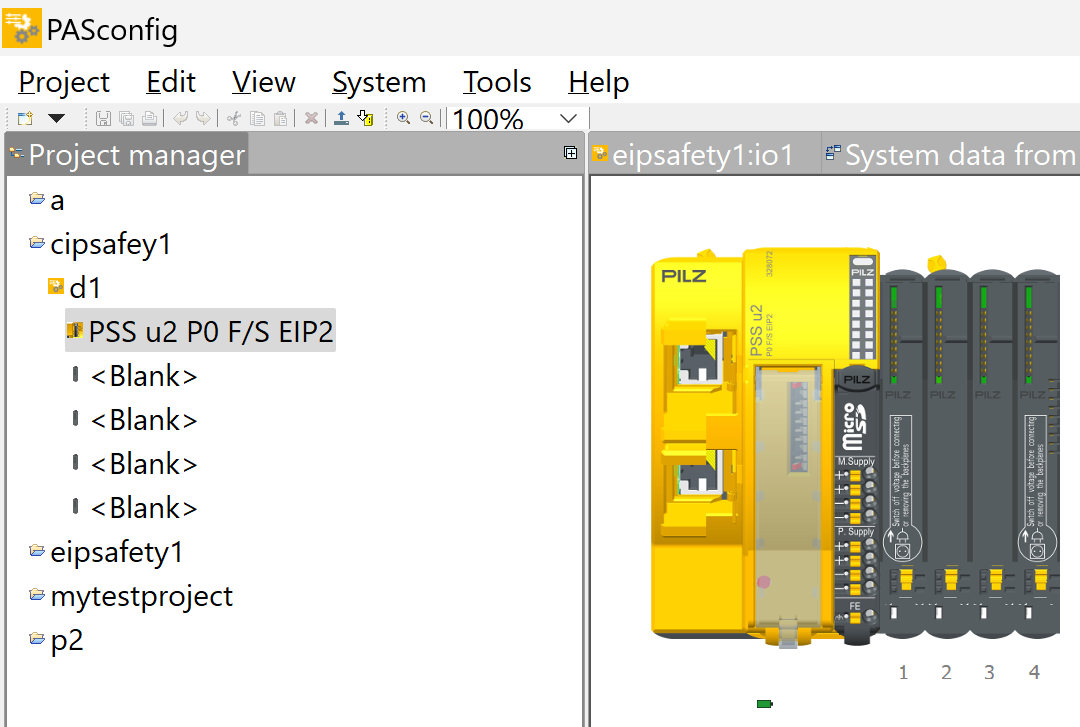Image resolution: width=1080 pixels, height=727 pixels.
Task: Click the p2 folder icon in tree
Action: [x=37, y=639]
